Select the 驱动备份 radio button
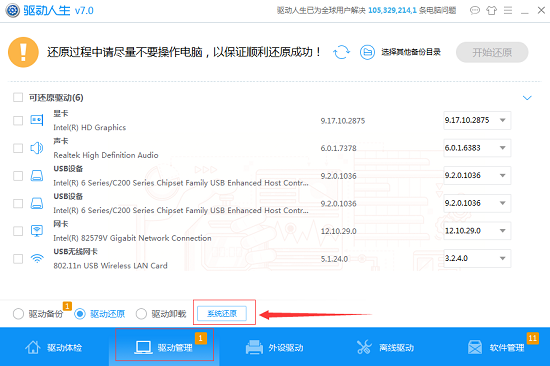 pyautogui.click(x=18, y=313)
